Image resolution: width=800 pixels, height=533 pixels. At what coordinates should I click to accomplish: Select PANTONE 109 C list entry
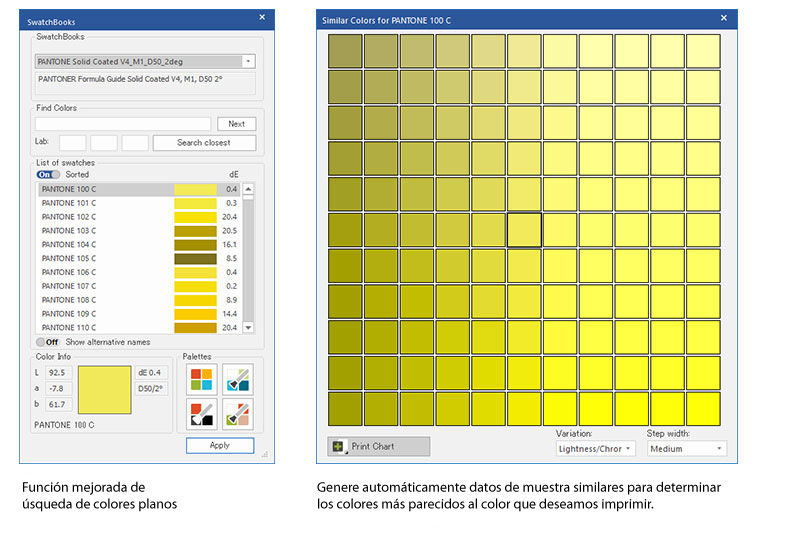69,314
